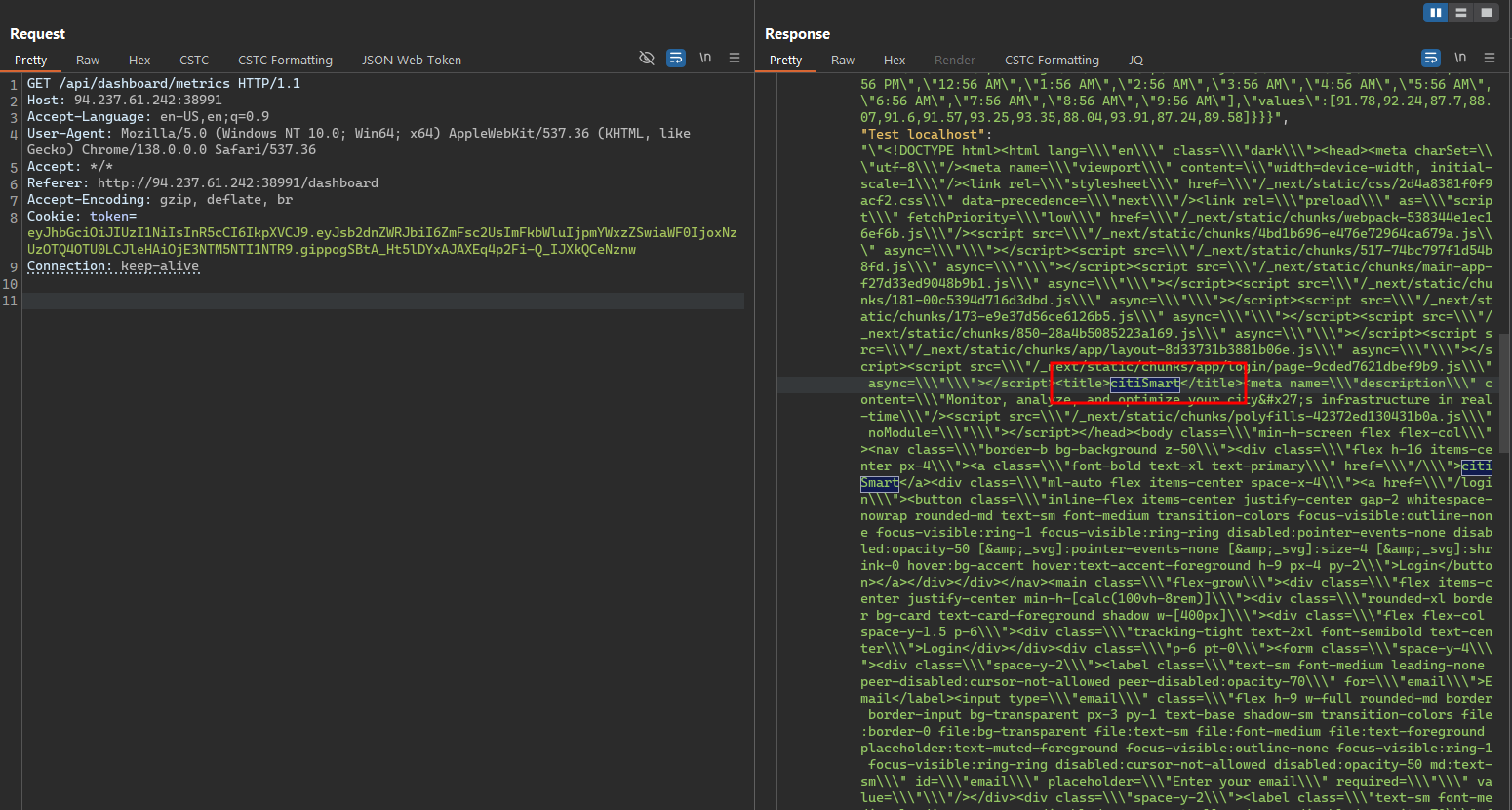
Task: Click the Connection: keep-alive header
Action: (x=113, y=265)
